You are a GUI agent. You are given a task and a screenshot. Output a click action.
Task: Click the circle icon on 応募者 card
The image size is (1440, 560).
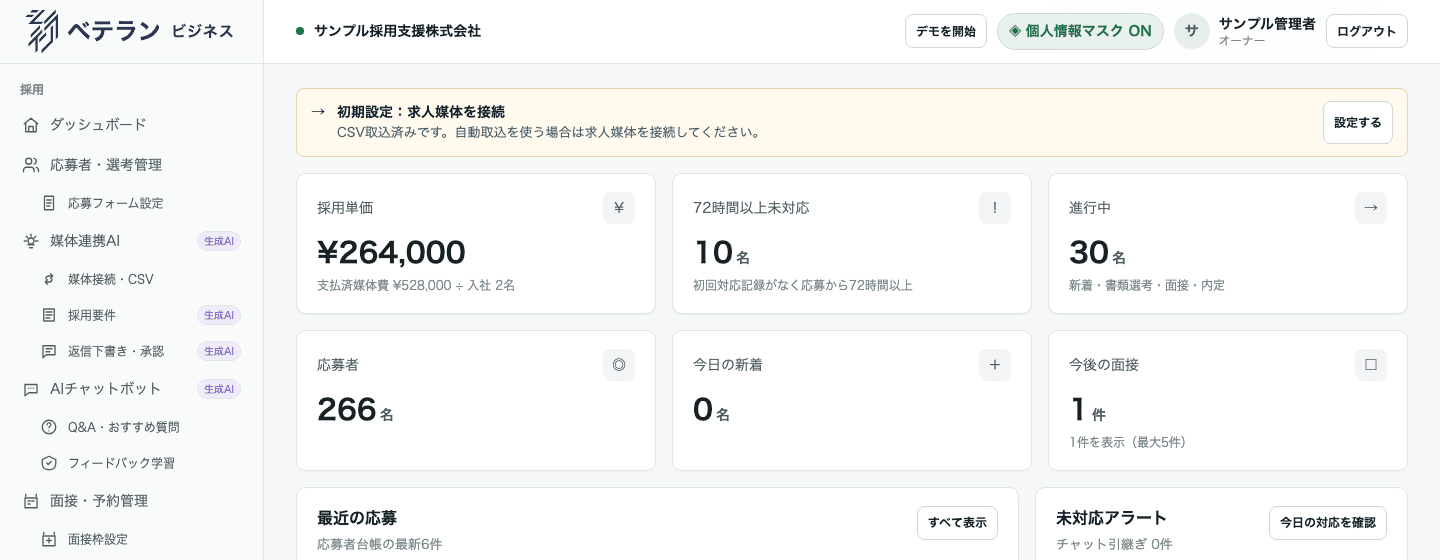[619, 365]
